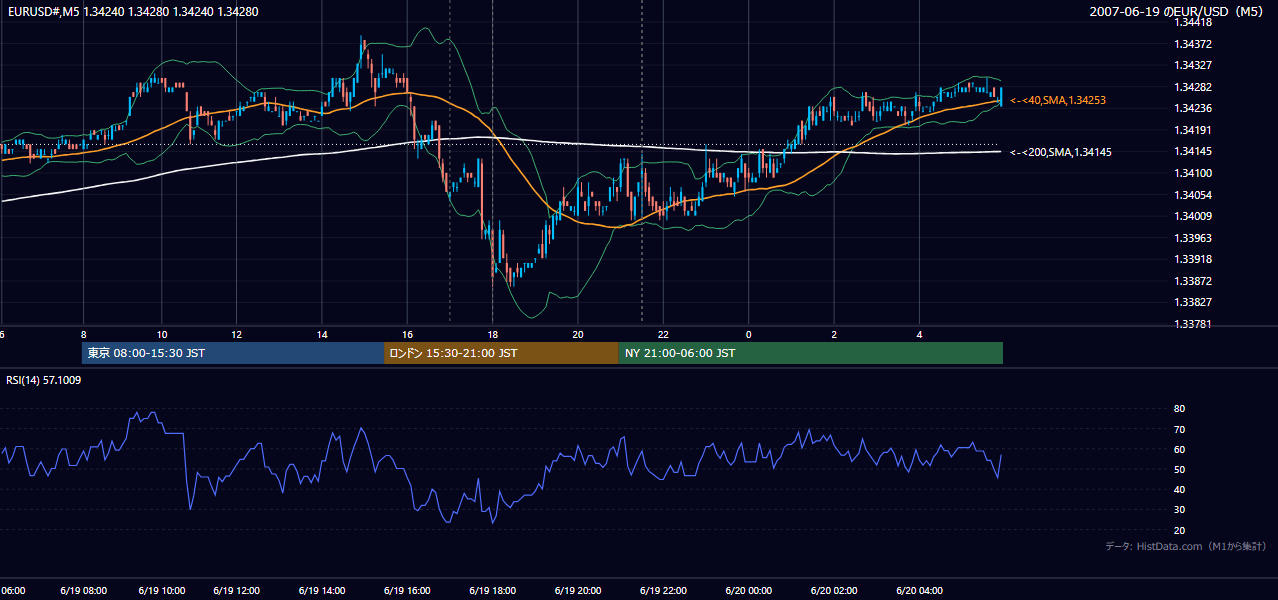
Task: Click the HistData.com data source credit
Action: pyautogui.click(x=1186, y=546)
